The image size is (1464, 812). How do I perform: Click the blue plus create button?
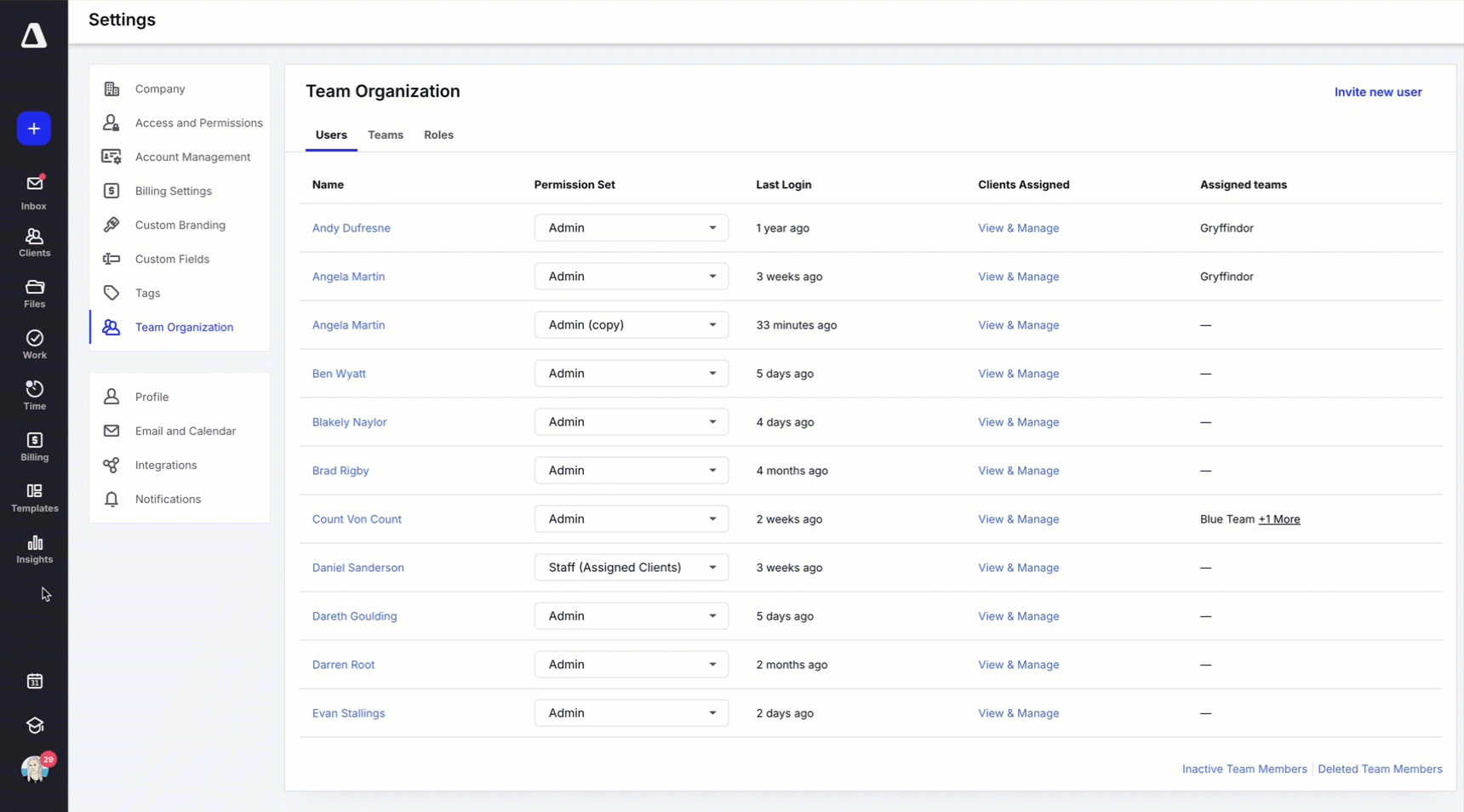click(x=34, y=129)
